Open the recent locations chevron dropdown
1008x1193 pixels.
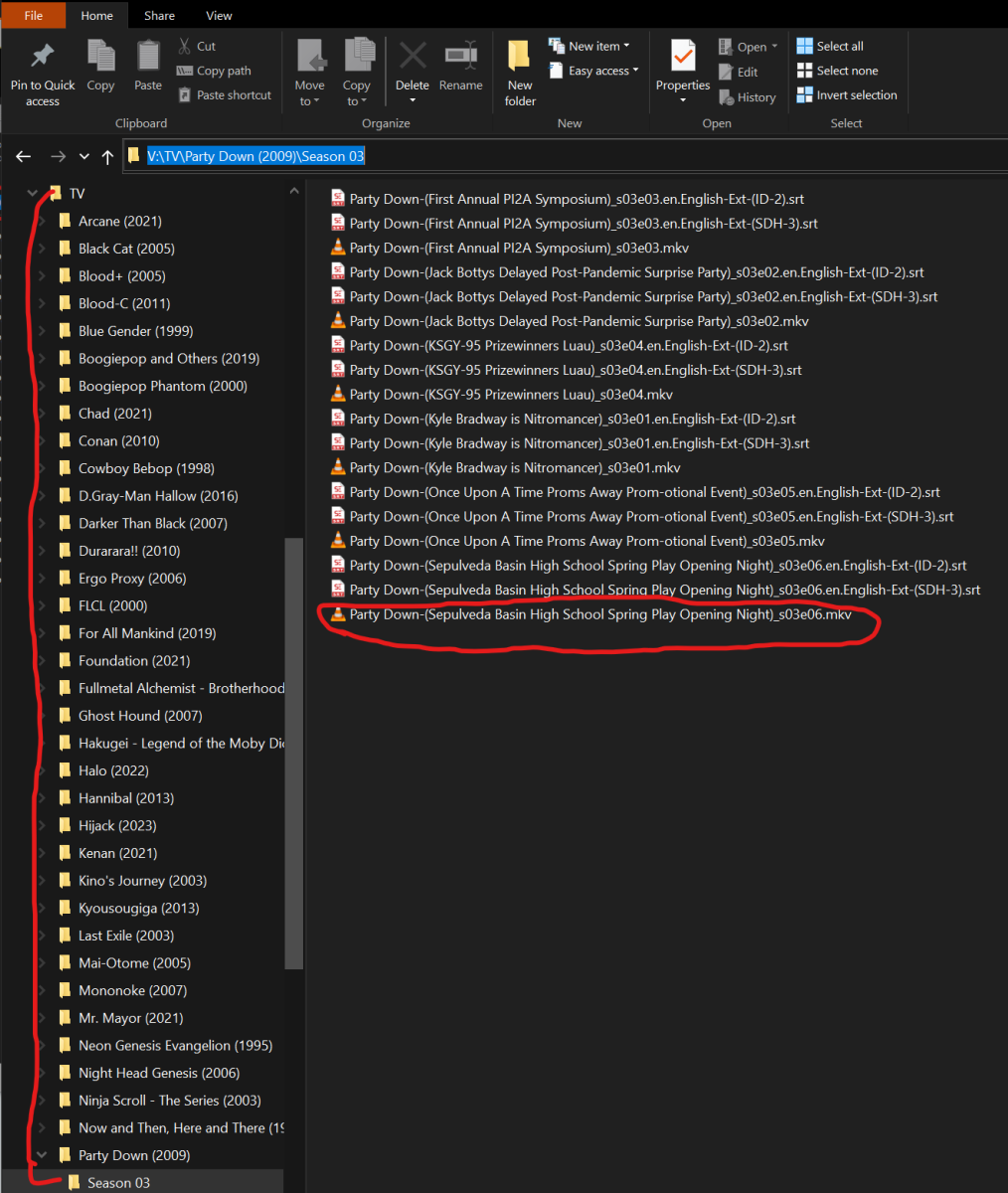[84, 157]
